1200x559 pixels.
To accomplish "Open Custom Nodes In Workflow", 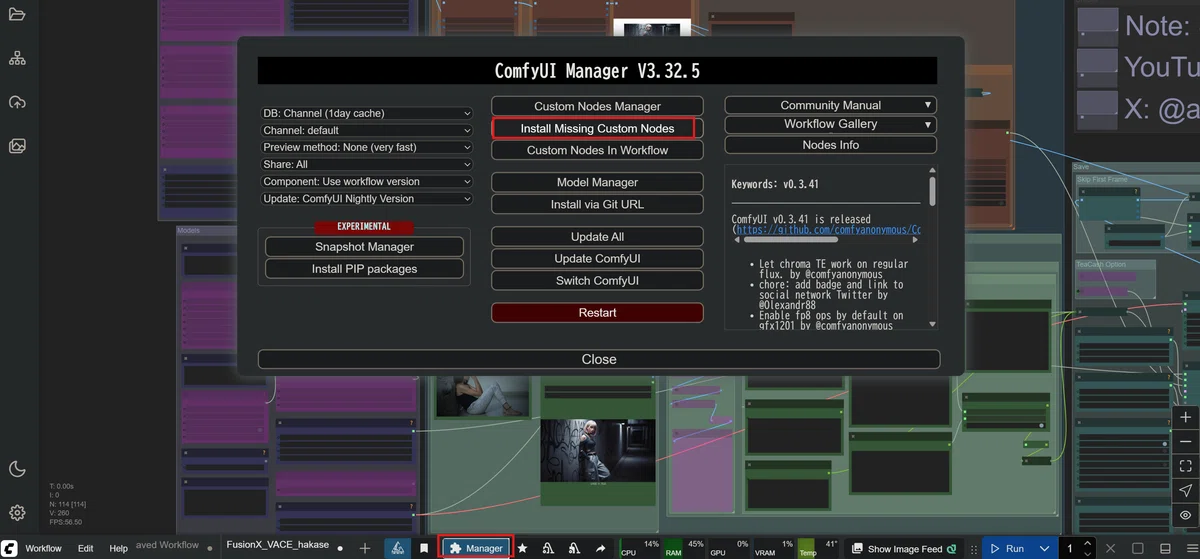I will [597, 150].
